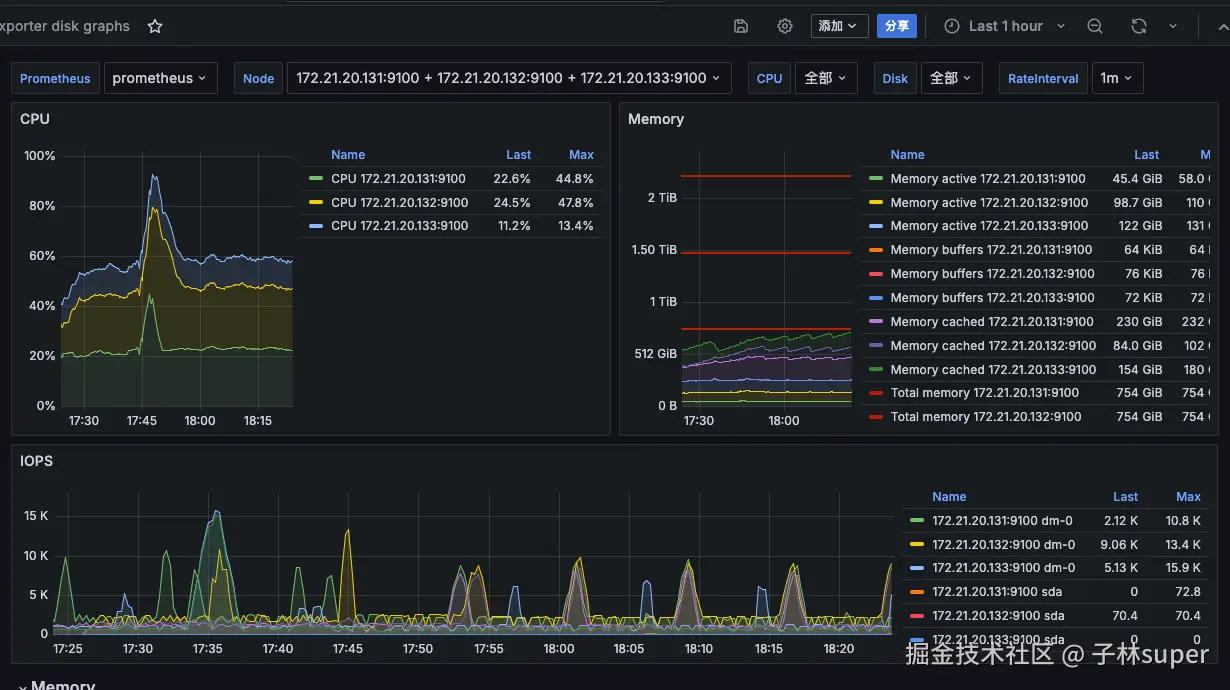1230x690 pixels.
Task: Toggle CPU 172.21.20.131:9100 legend series
Action: point(398,179)
